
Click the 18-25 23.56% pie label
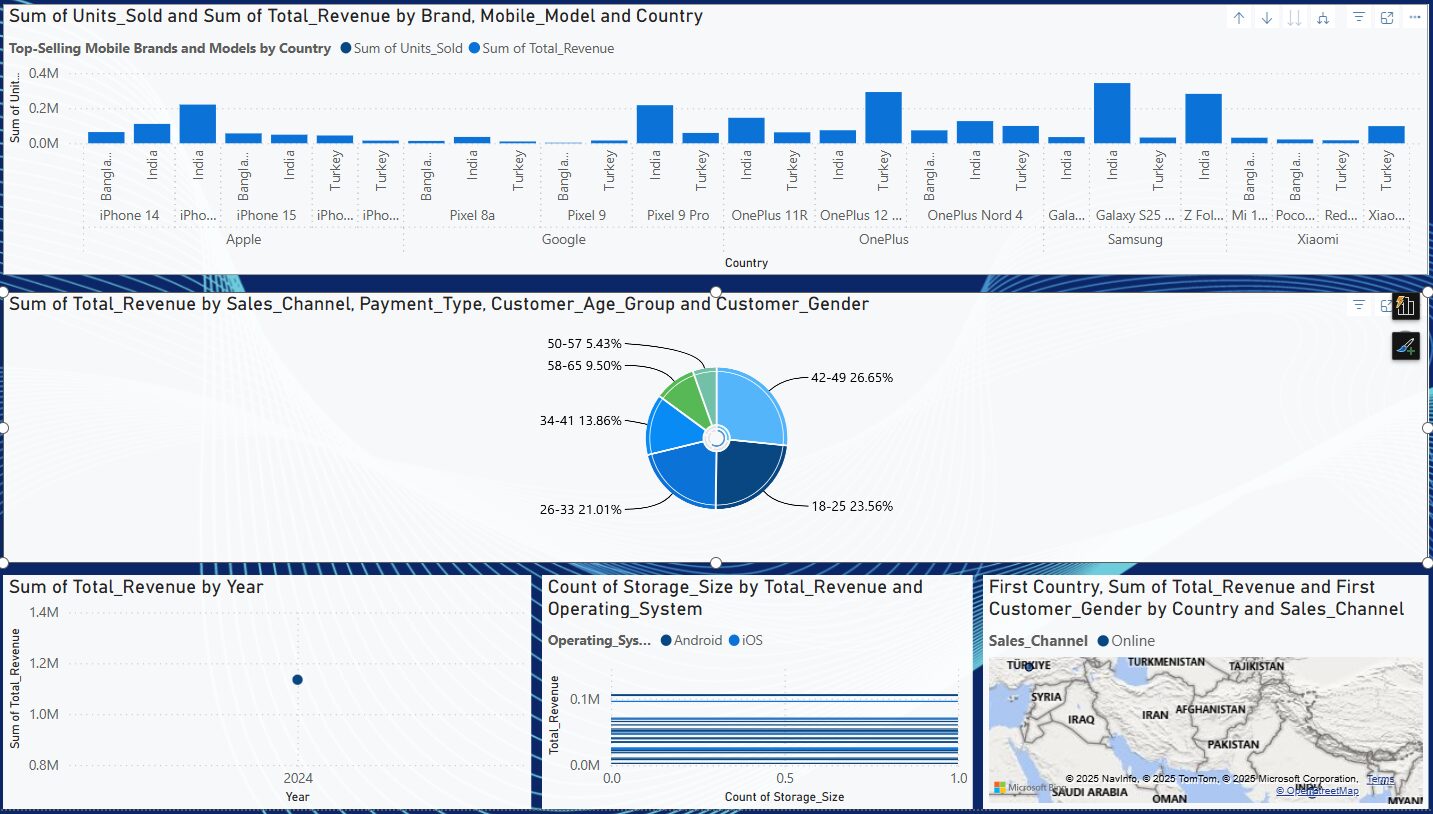coord(852,506)
